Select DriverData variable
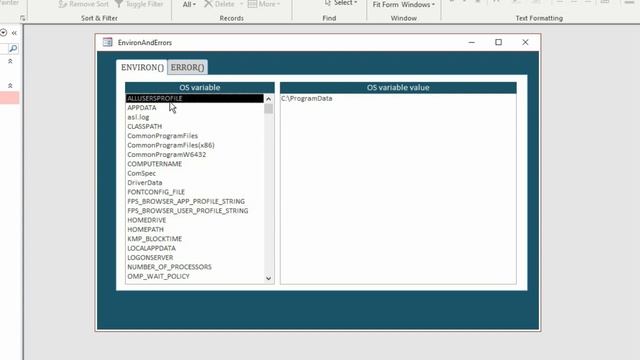 195,183
